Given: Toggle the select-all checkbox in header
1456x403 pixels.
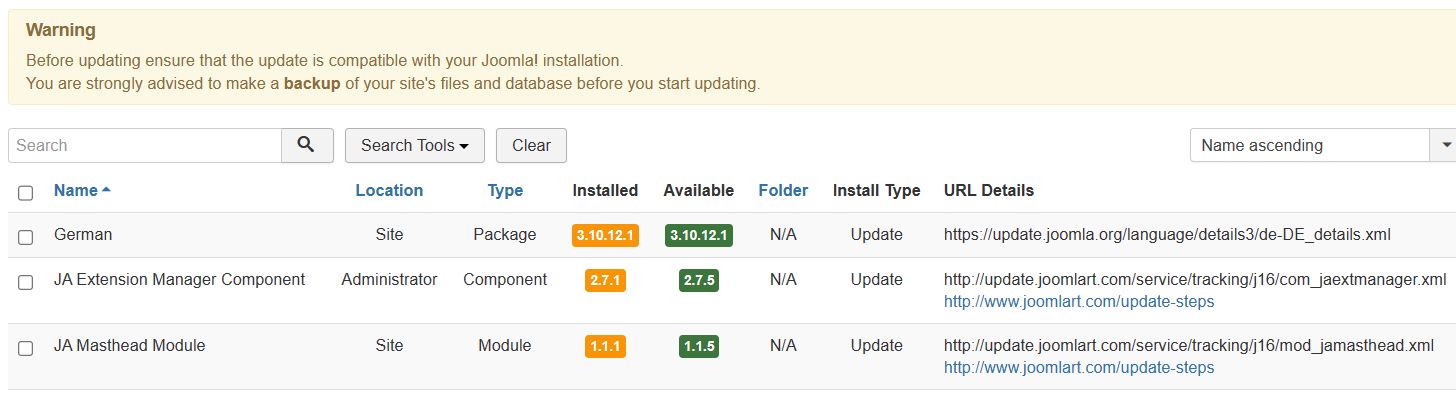Looking at the screenshot, I should pyautogui.click(x=26, y=192).
